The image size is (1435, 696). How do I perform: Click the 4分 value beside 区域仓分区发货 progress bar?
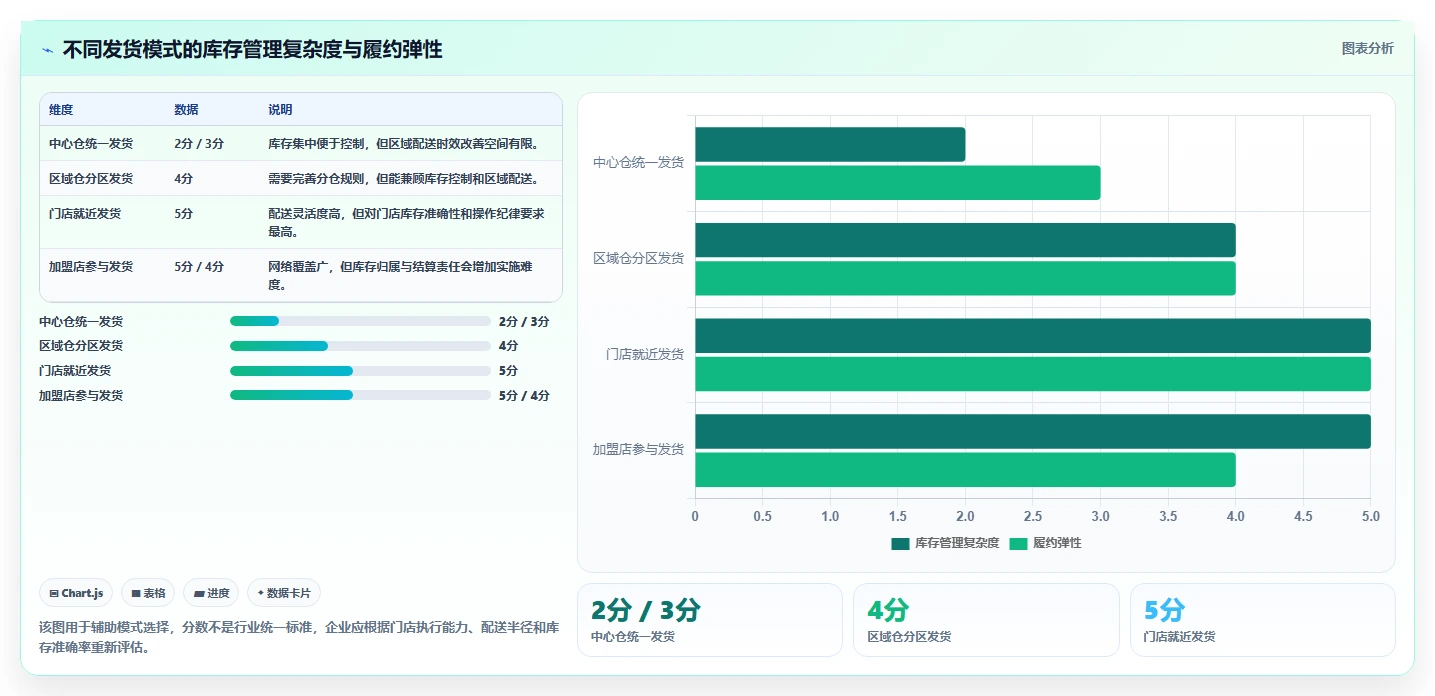tap(508, 346)
